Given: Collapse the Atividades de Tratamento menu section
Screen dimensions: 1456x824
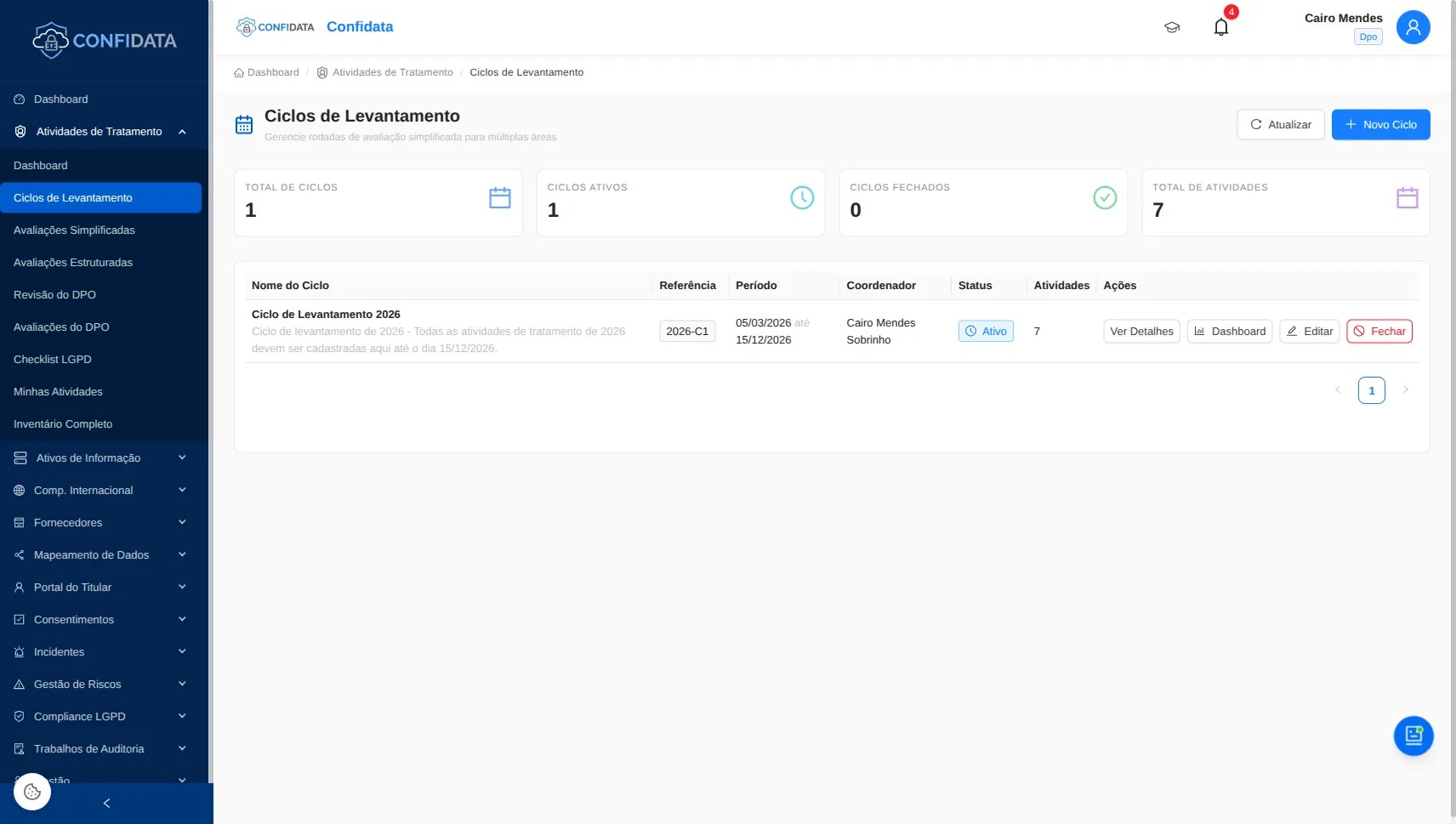Looking at the screenshot, I should 182,131.
